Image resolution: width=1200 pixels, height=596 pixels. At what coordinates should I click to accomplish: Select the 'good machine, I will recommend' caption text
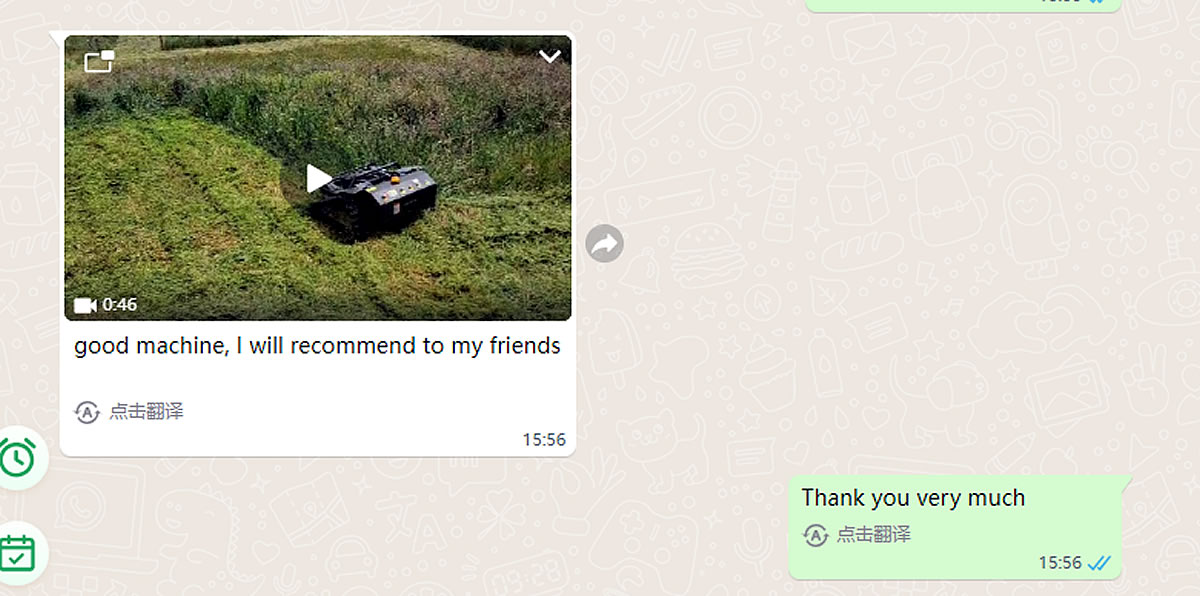click(317, 346)
